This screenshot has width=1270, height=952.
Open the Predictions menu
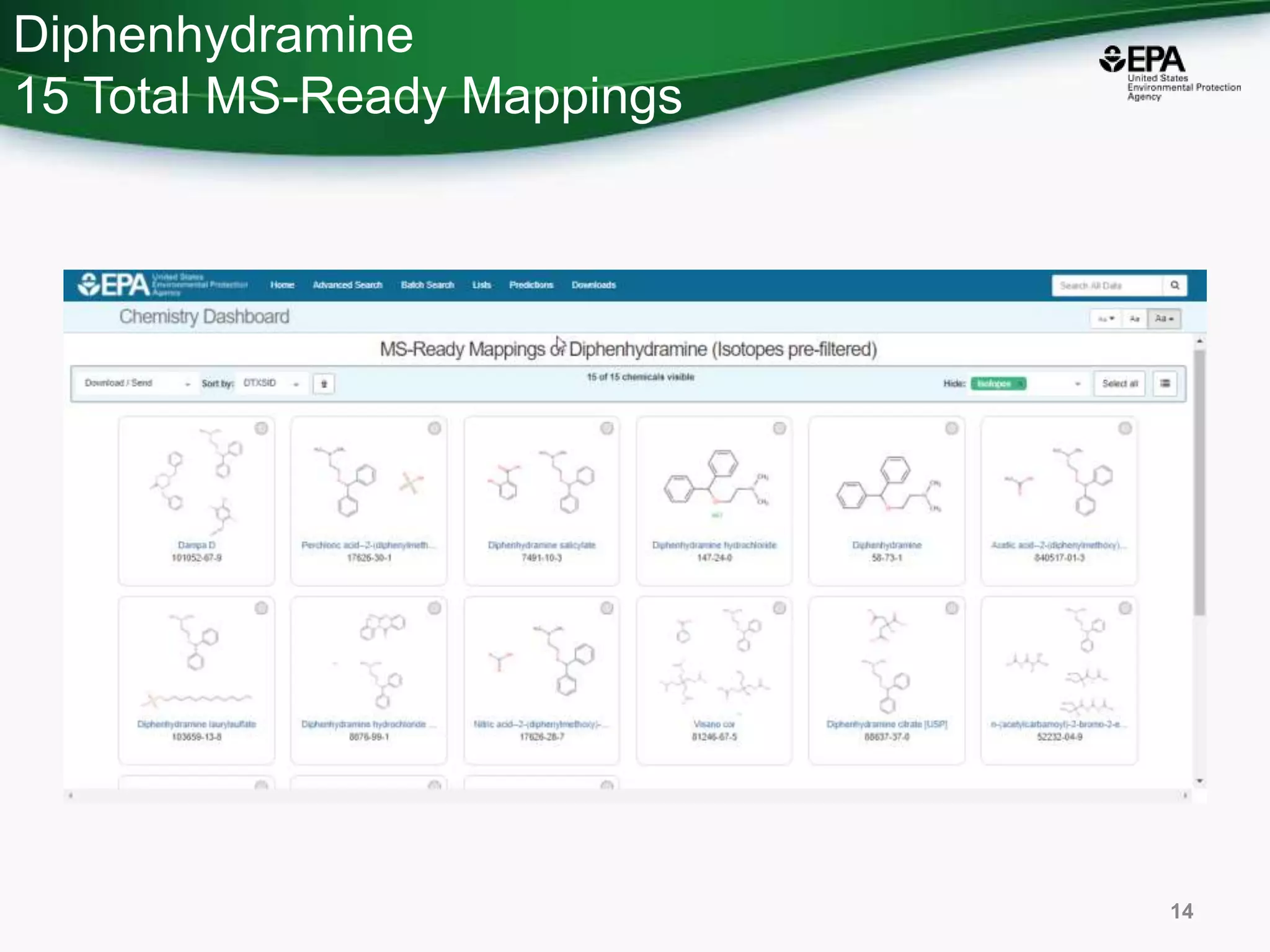click(531, 285)
